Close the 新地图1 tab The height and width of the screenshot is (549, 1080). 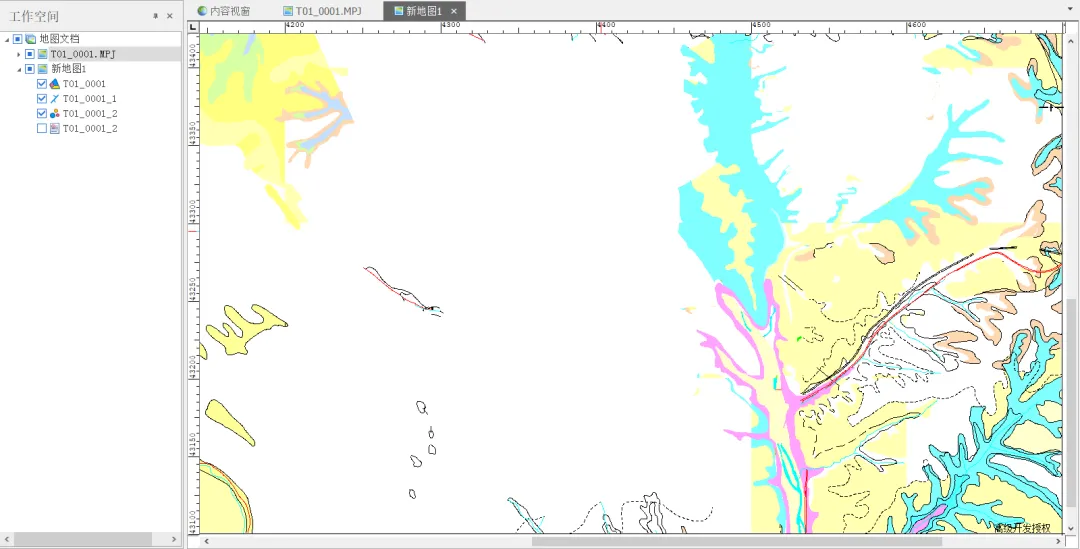tap(454, 11)
